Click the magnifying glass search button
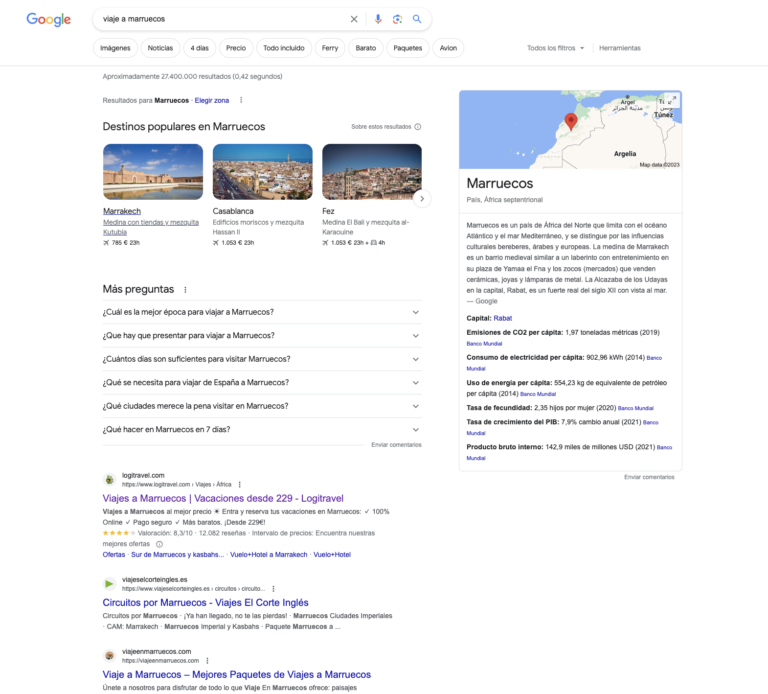This screenshot has height=694, width=768. pos(417,19)
